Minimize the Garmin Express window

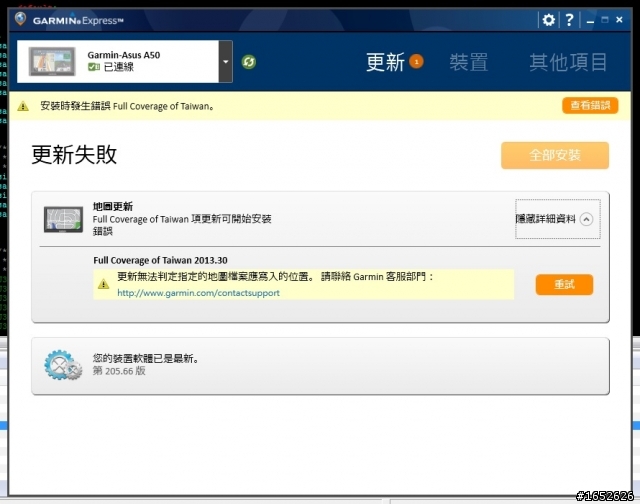pos(590,20)
